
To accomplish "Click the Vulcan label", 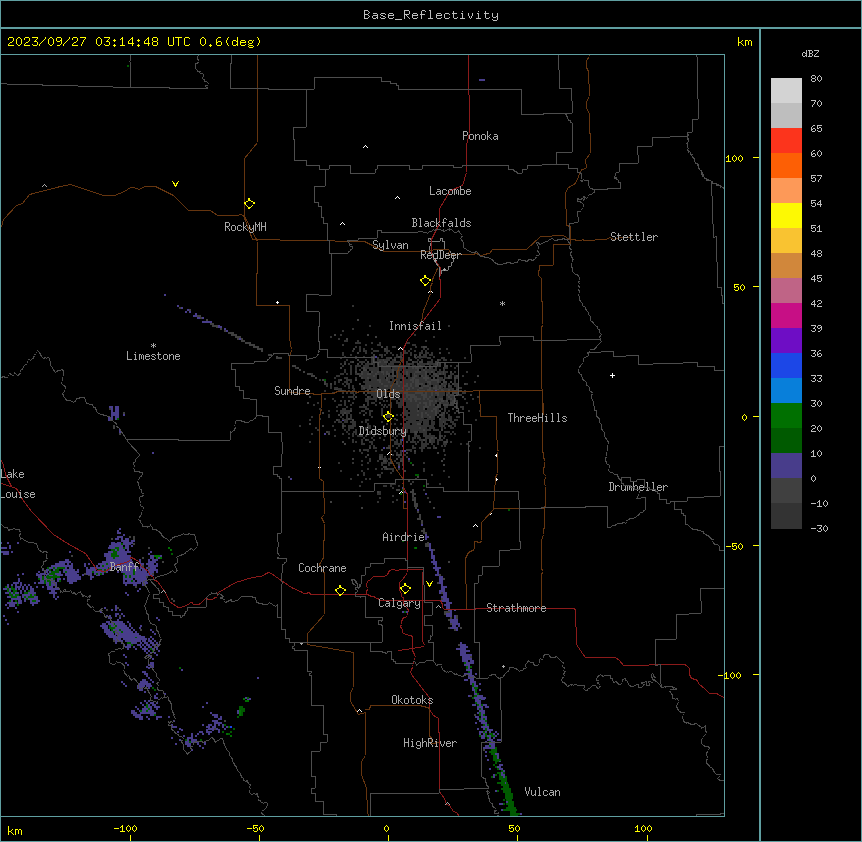I will (x=543, y=792).
